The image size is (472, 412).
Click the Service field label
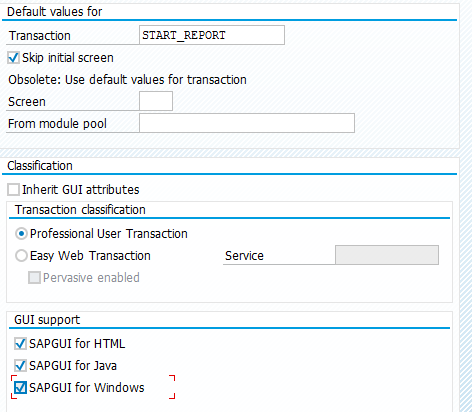point(244,256)
